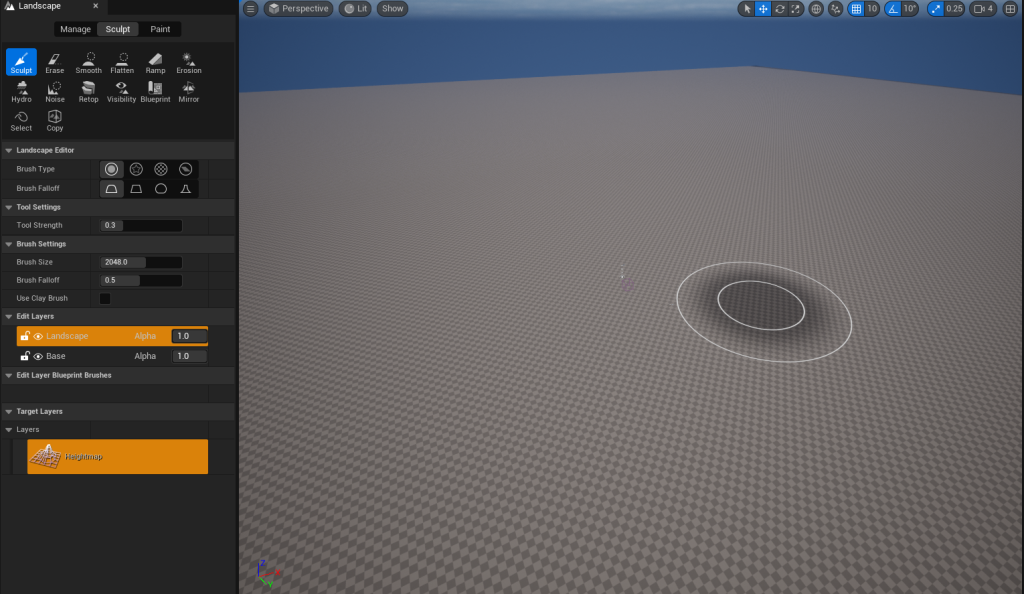The image size is (1024, 594).
Task: Open the Perspective viewport dropdown
Action: point(299,9)
